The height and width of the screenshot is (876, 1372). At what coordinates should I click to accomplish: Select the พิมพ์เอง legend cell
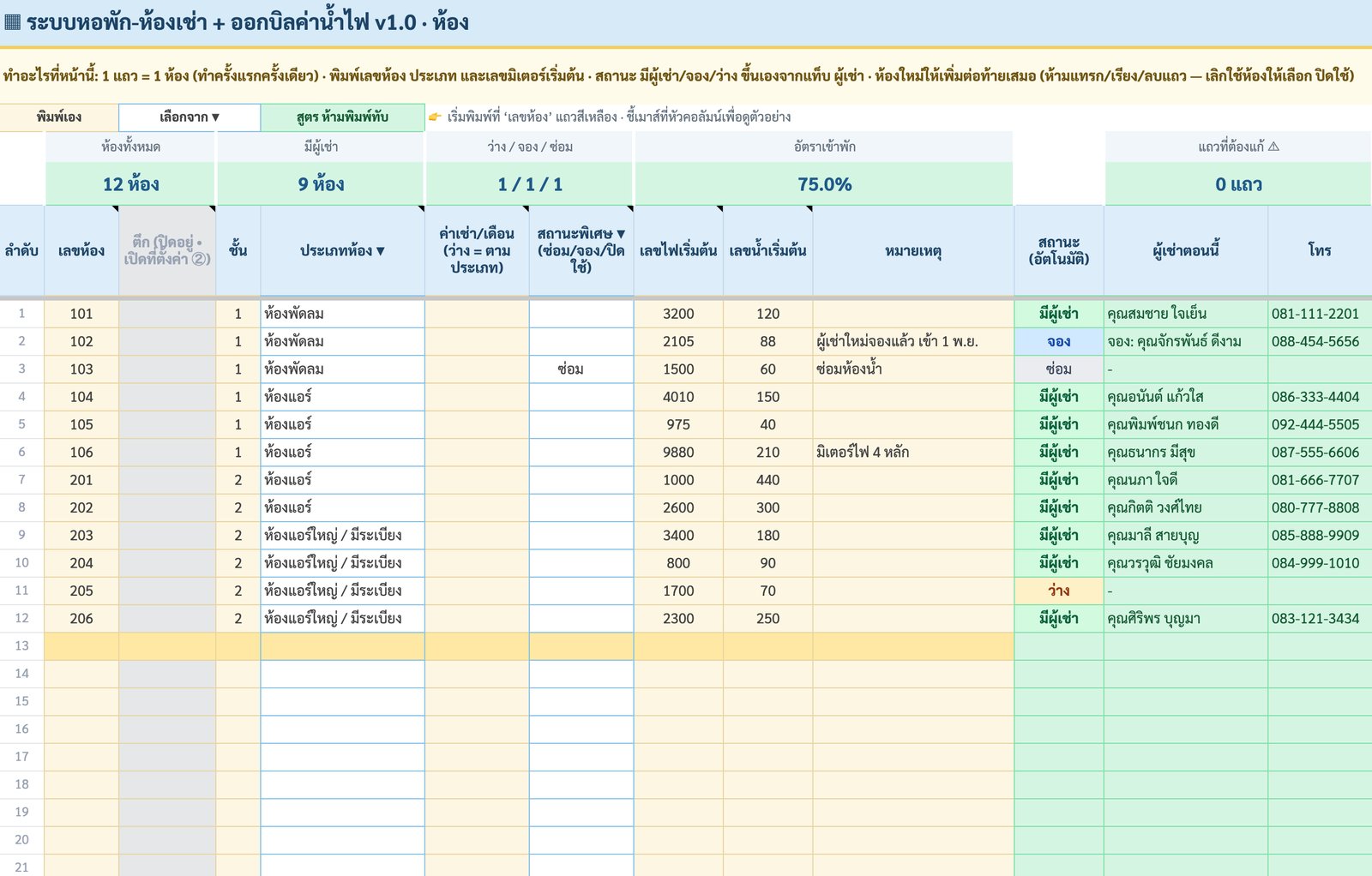(x=59, y=117)
